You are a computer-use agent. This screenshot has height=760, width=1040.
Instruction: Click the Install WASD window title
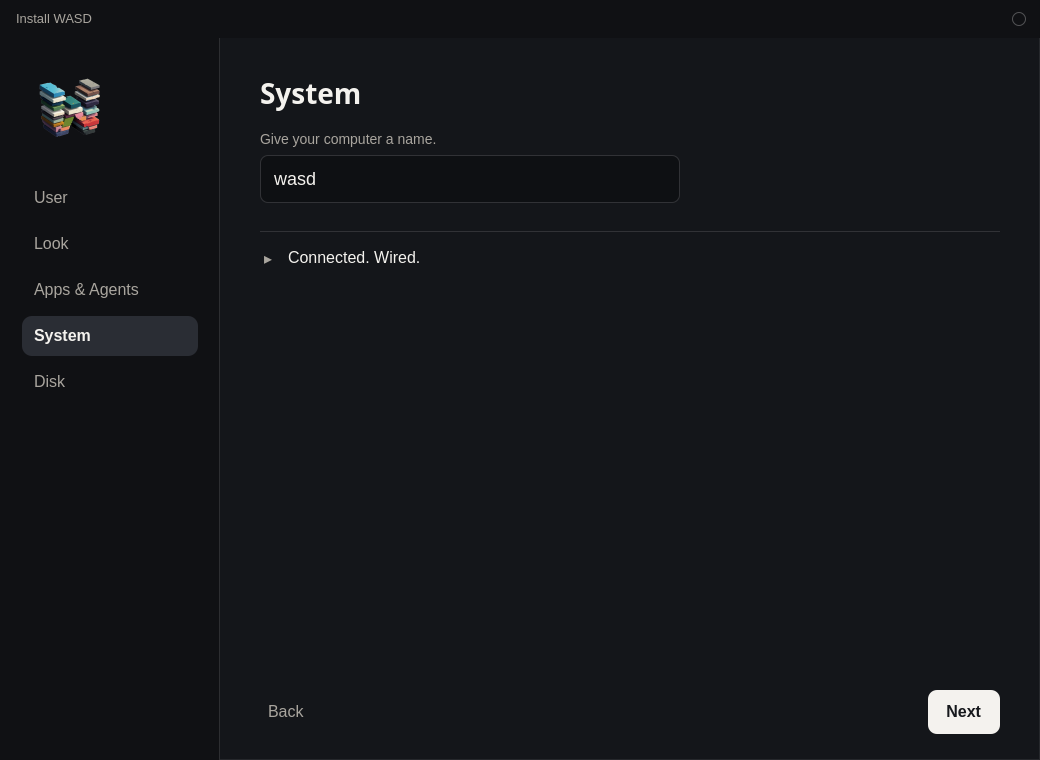tap(54, 19)
